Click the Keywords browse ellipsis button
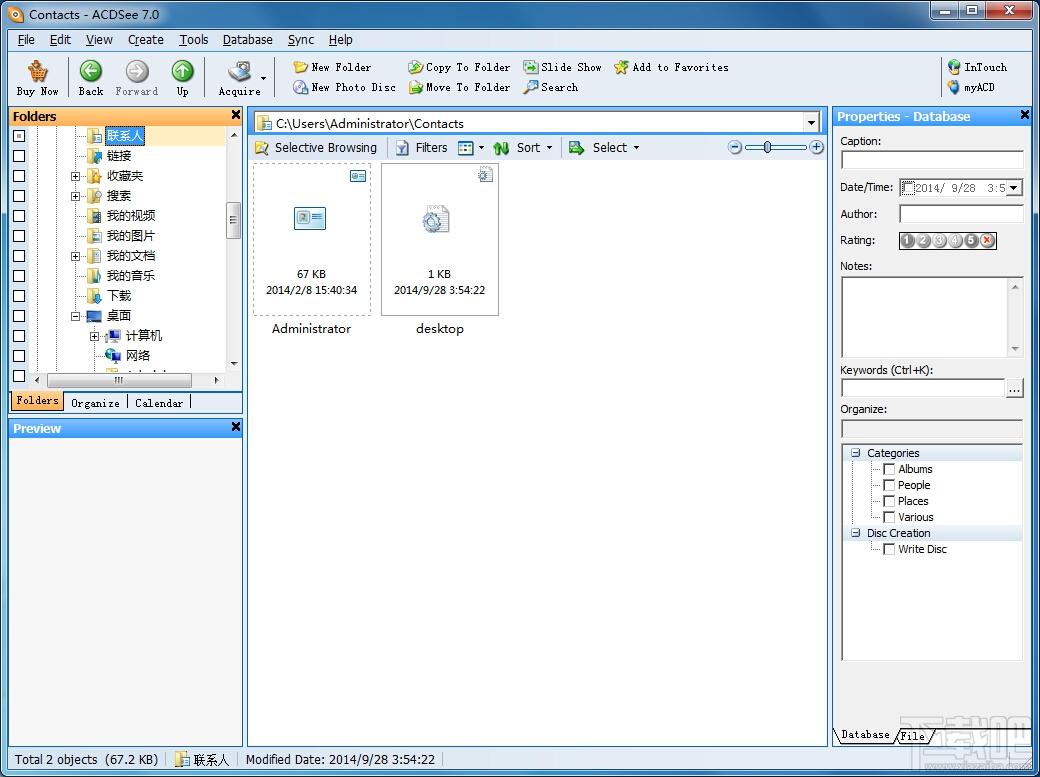The image size is (1040, 777). point(1014,389)
